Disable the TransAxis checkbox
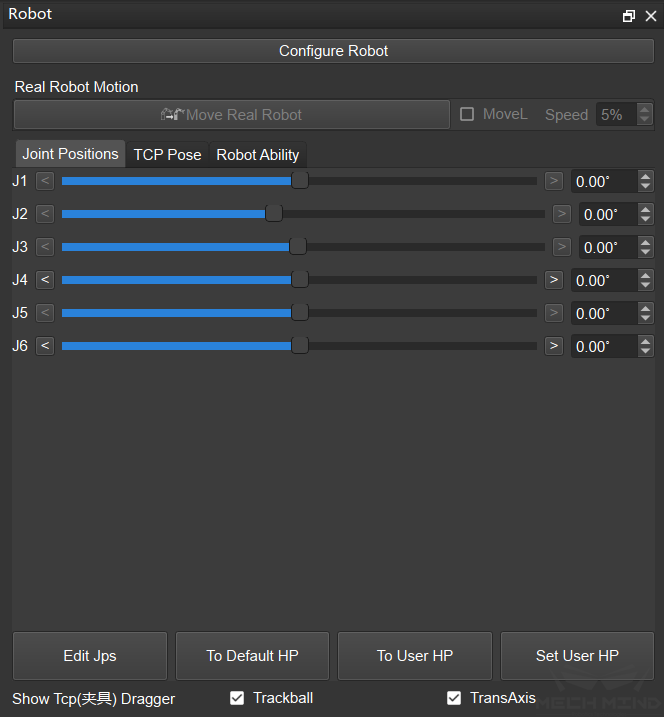This screenshot has height=717, width=664. tap(454, 698)
